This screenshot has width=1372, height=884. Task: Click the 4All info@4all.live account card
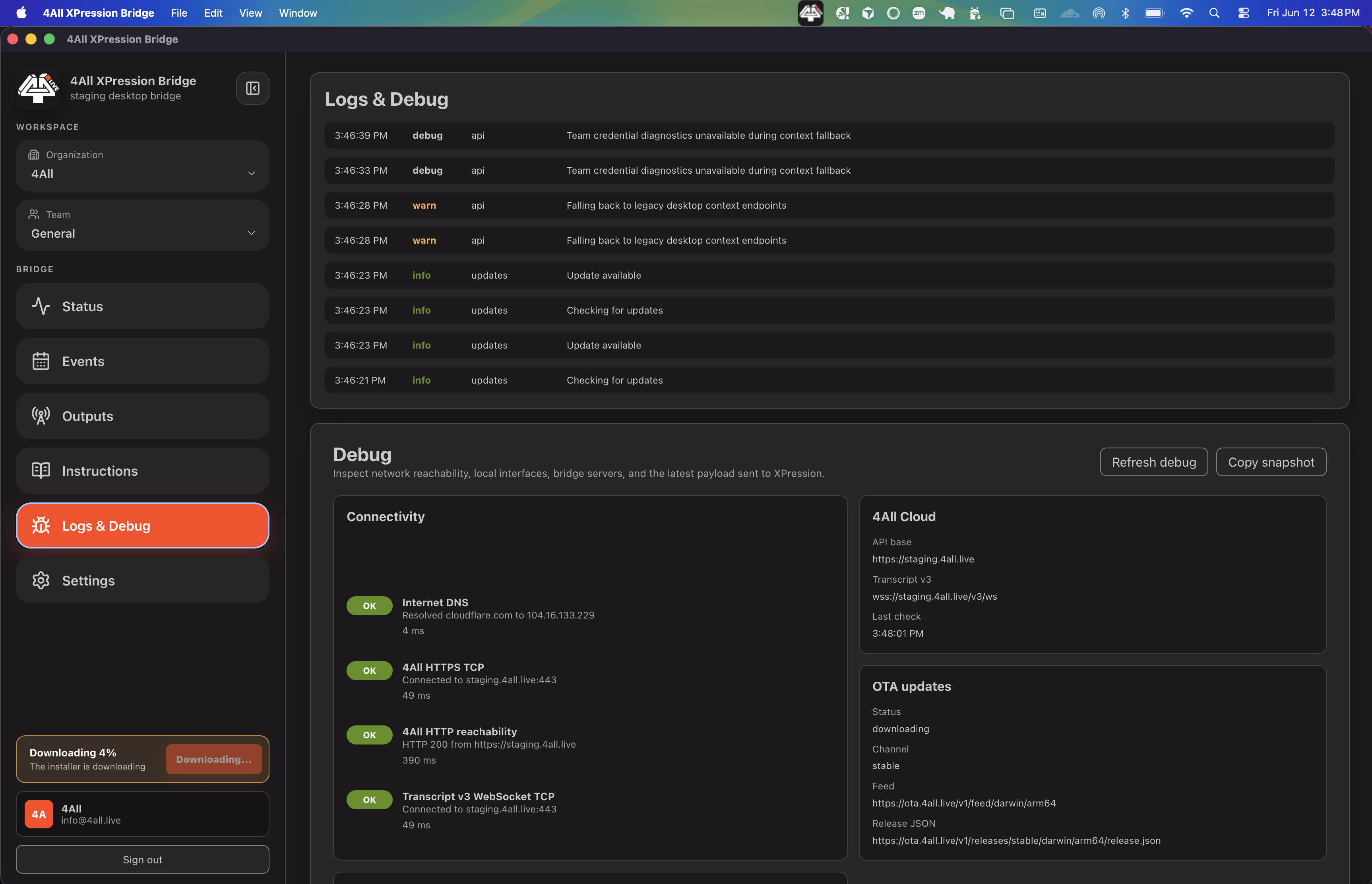pyautogui.click(x=142, y=814)
